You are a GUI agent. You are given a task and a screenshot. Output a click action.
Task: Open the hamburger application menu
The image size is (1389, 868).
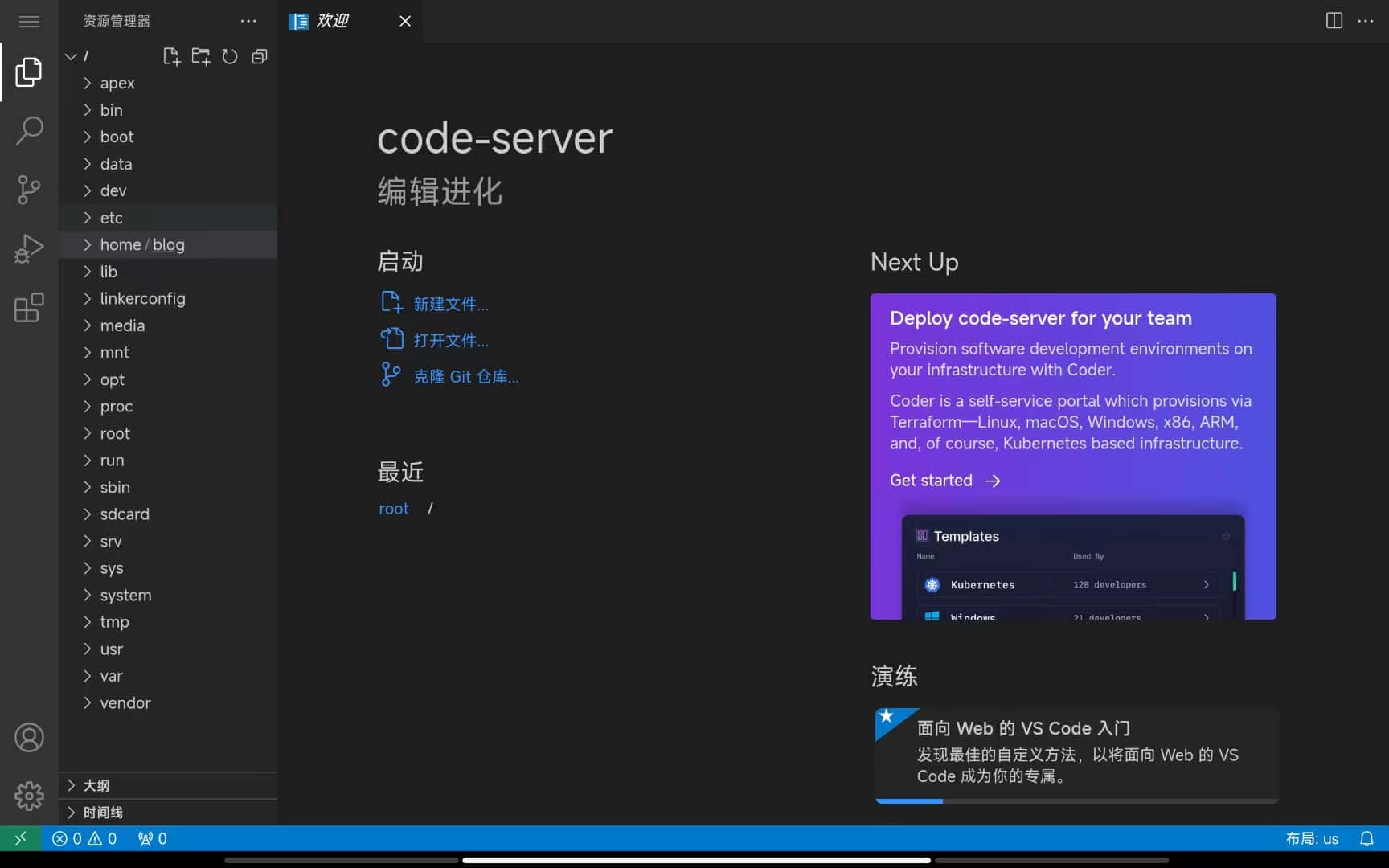29,21
